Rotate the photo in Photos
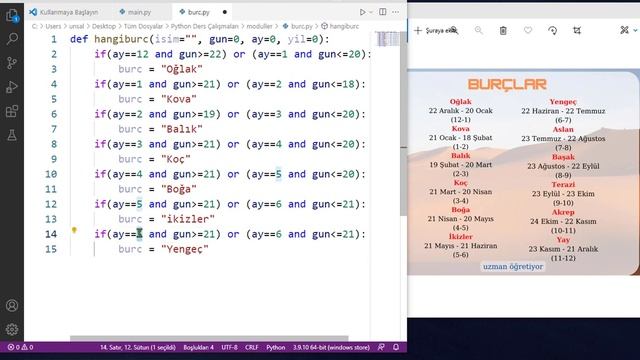The image size is (640, 360). (x=552, y=31)
